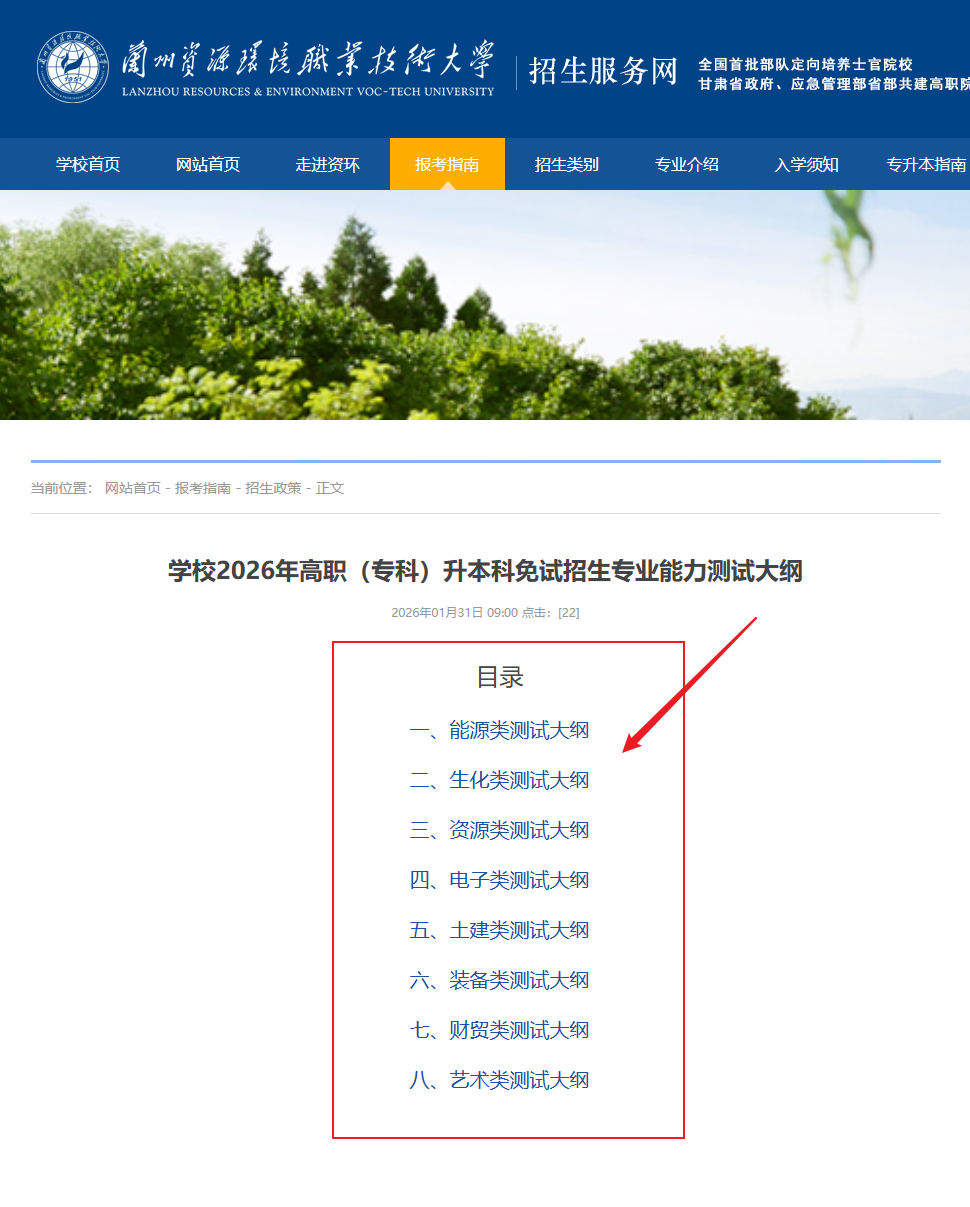Viewport: 970px width, 1207px height.
Task: Select 网站首页 in the top navigation bar
Action: [208, 165]
